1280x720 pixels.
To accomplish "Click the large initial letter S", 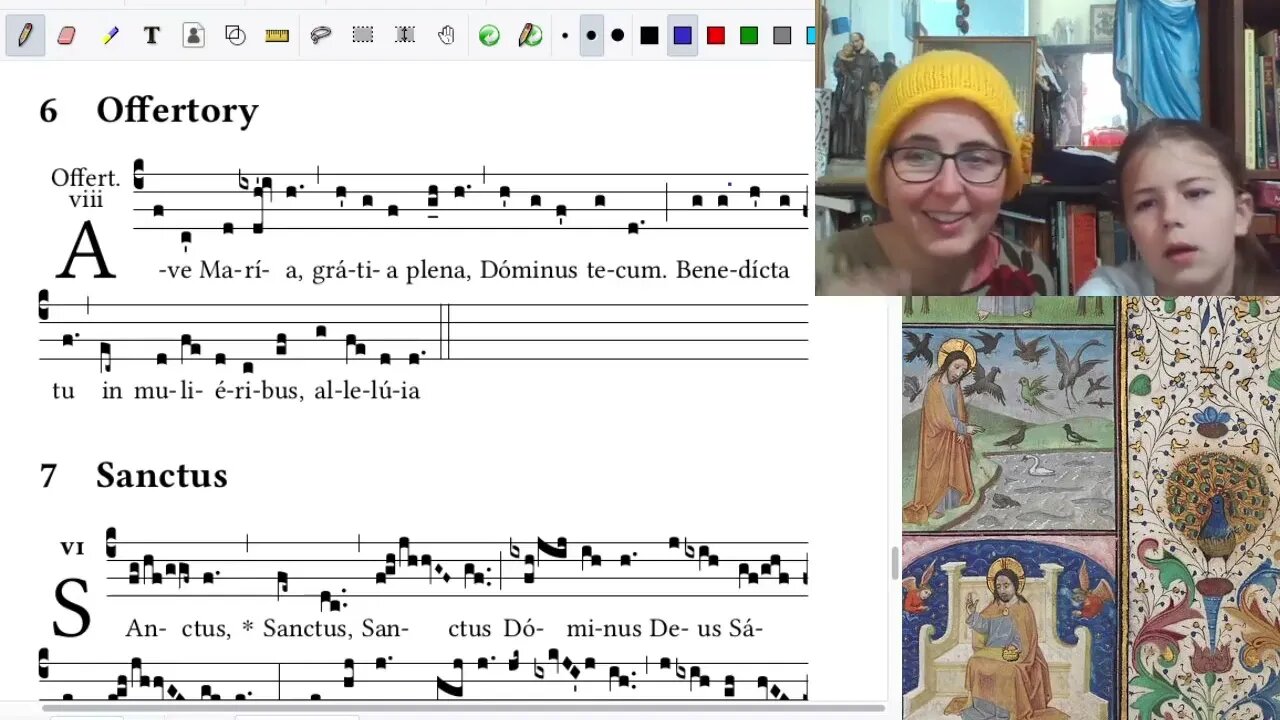I will 71,609.
